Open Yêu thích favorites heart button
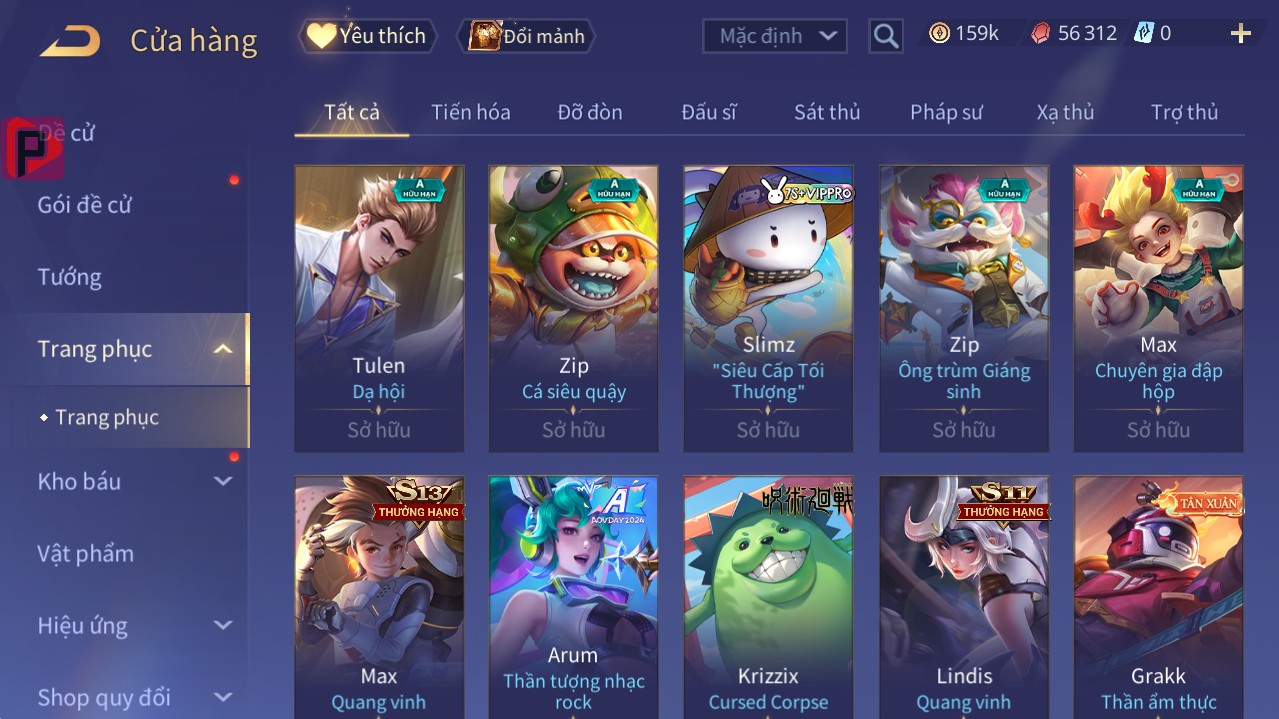This screenshot has height=719, width=1279. point(368,36)
